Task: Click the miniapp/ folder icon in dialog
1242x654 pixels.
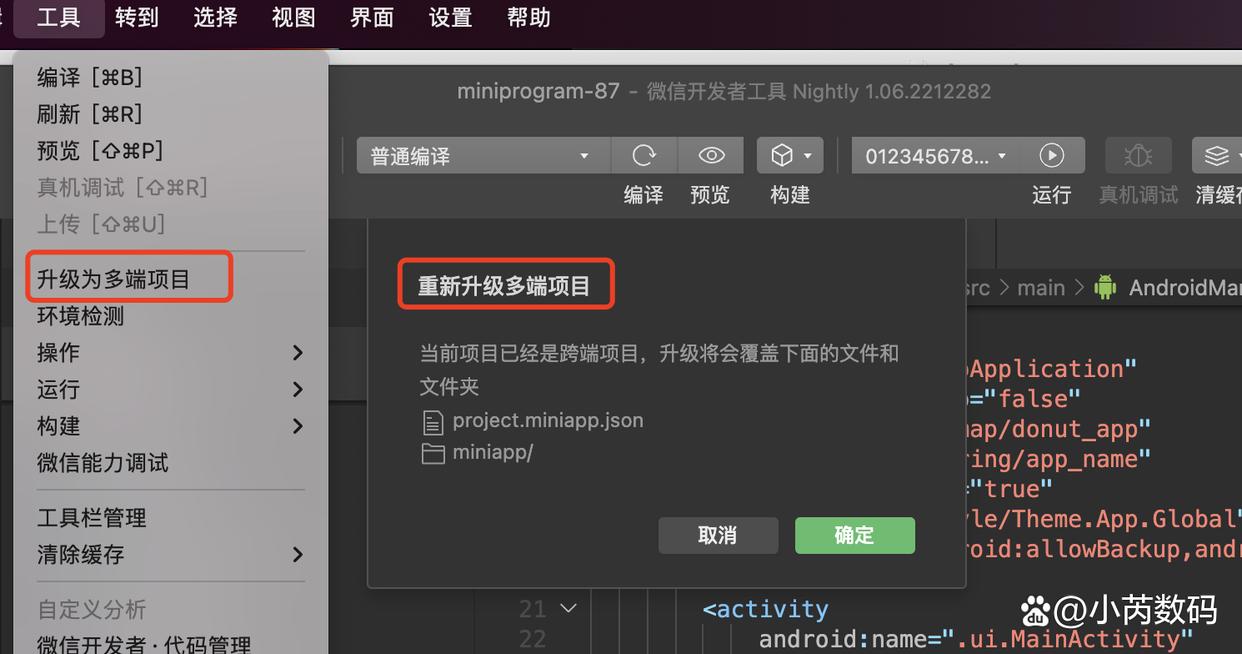Action: point(432,453)
